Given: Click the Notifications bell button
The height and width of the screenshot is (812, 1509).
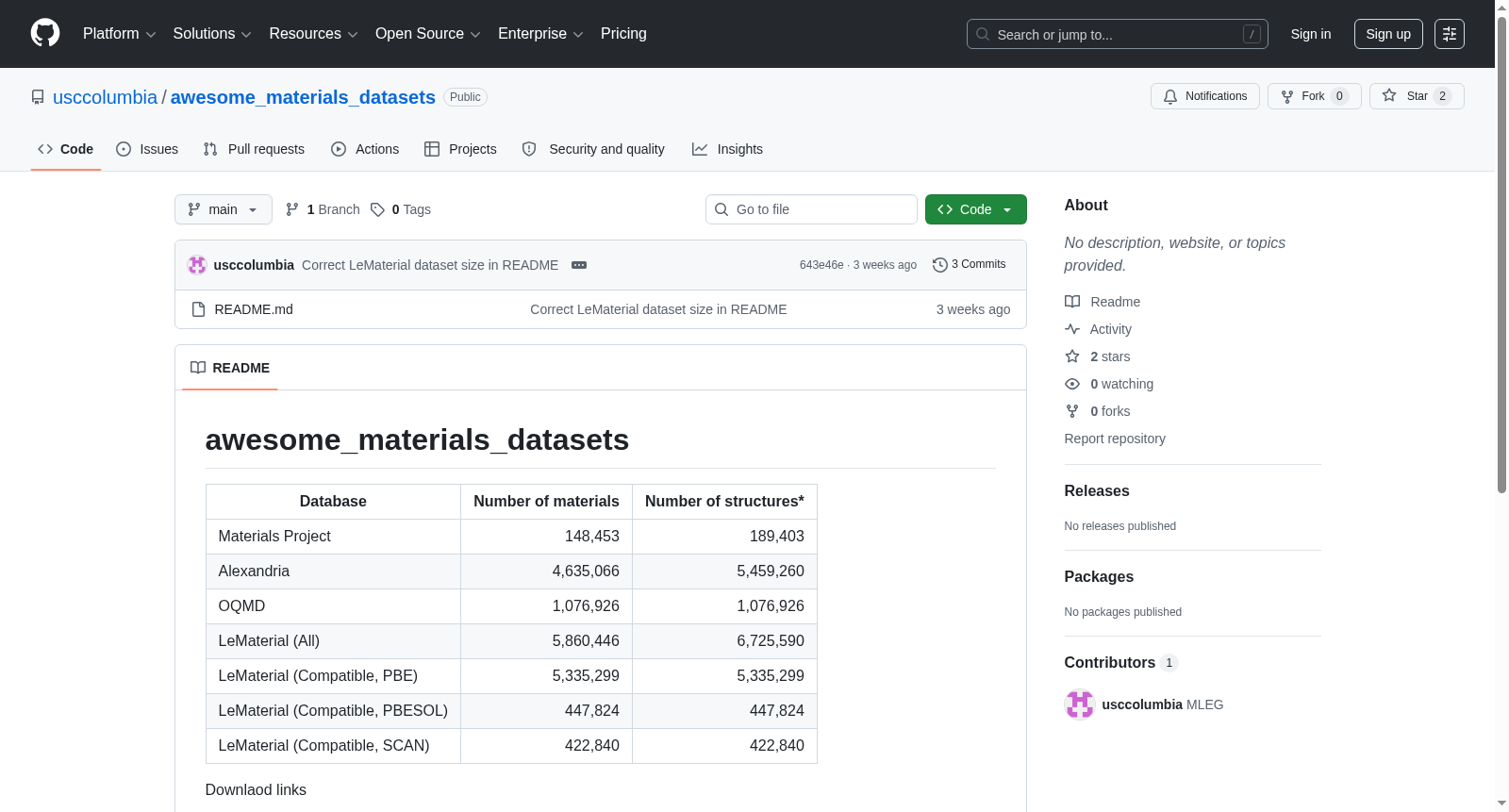Looking at the screenshot, I should click(1204, 96).
